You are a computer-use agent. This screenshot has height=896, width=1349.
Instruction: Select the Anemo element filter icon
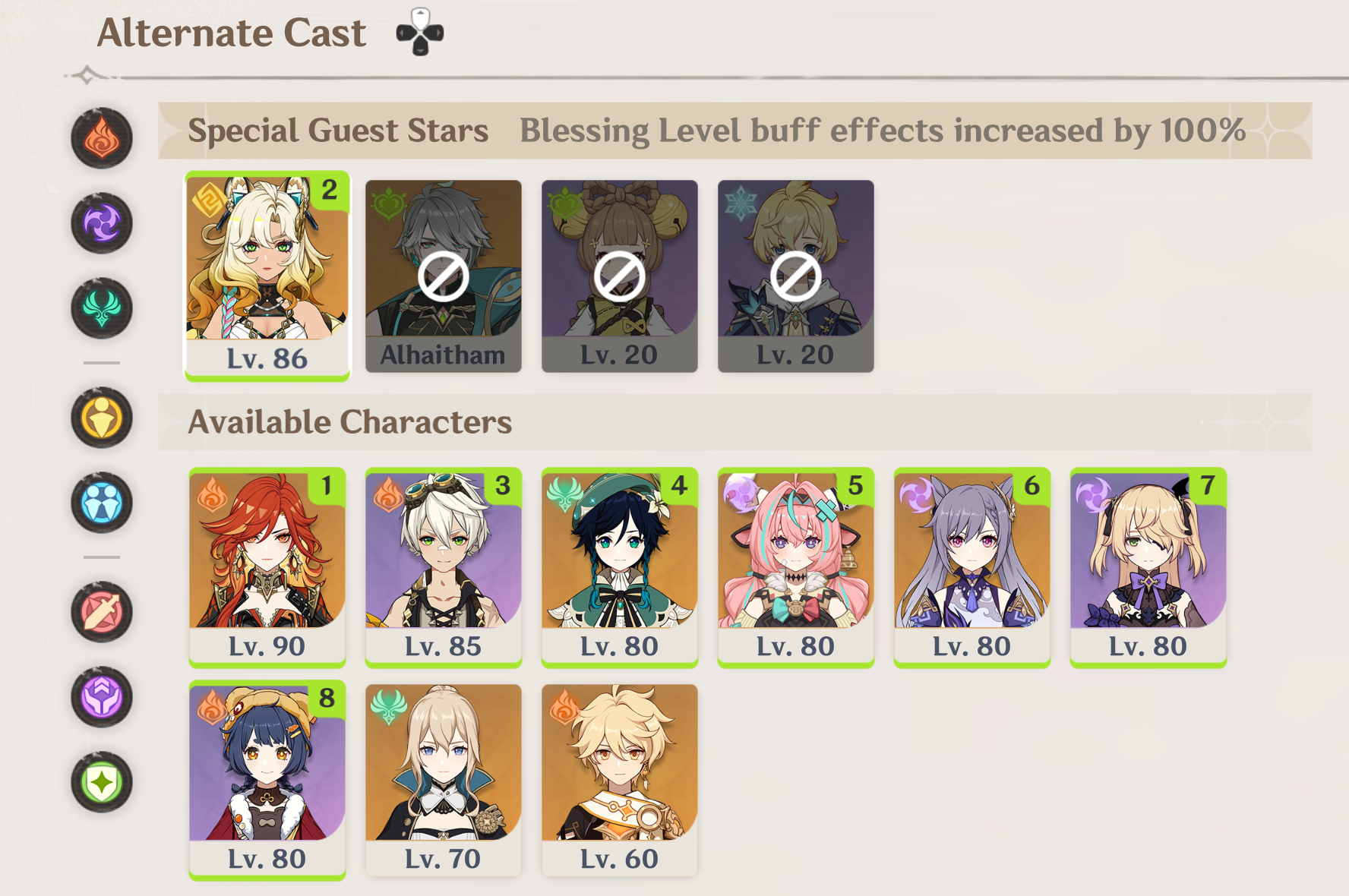click(x=102, y=308)
